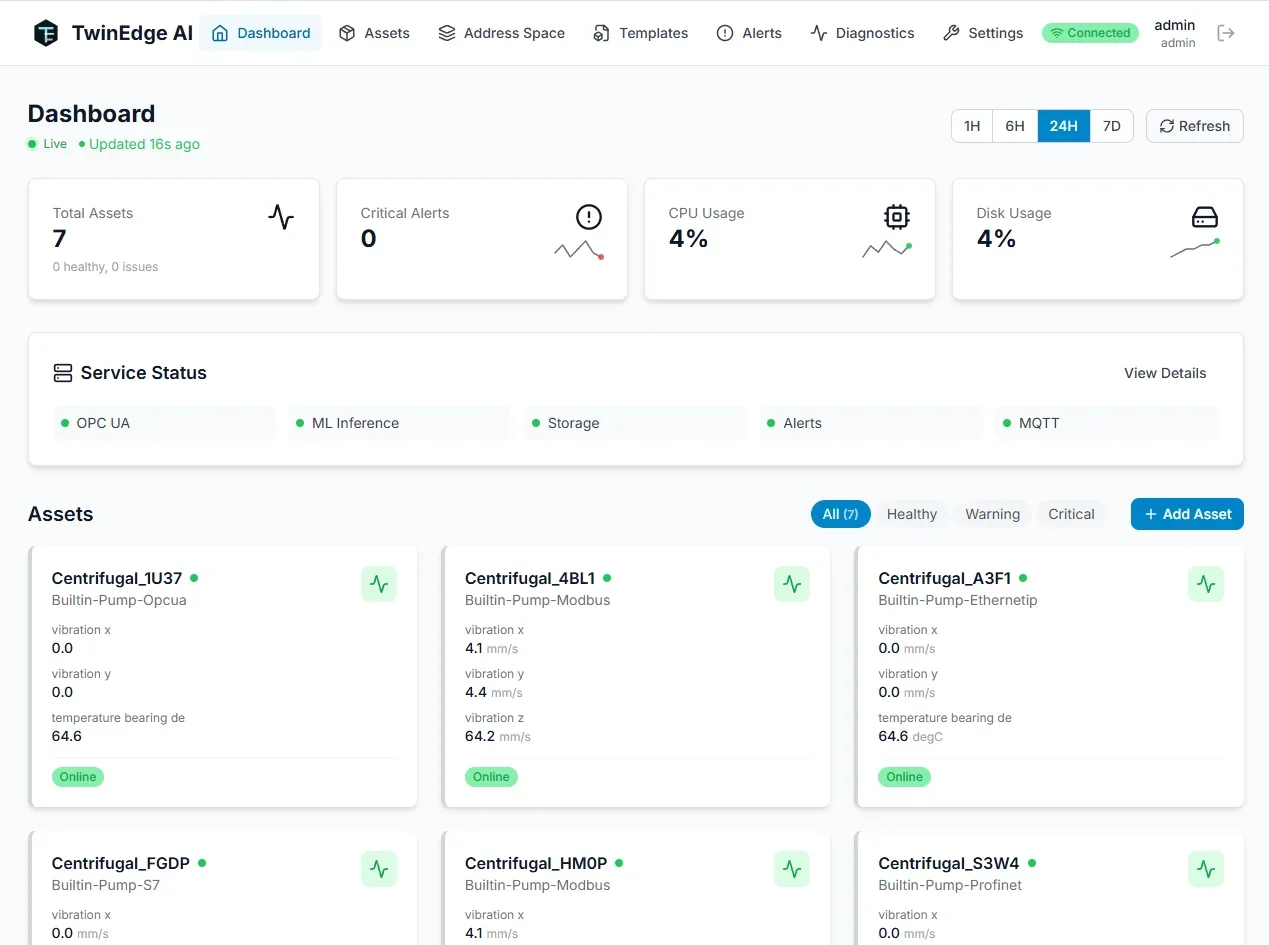
Task: Click the Alerts service status chip
Action: (x=871, y=423)
